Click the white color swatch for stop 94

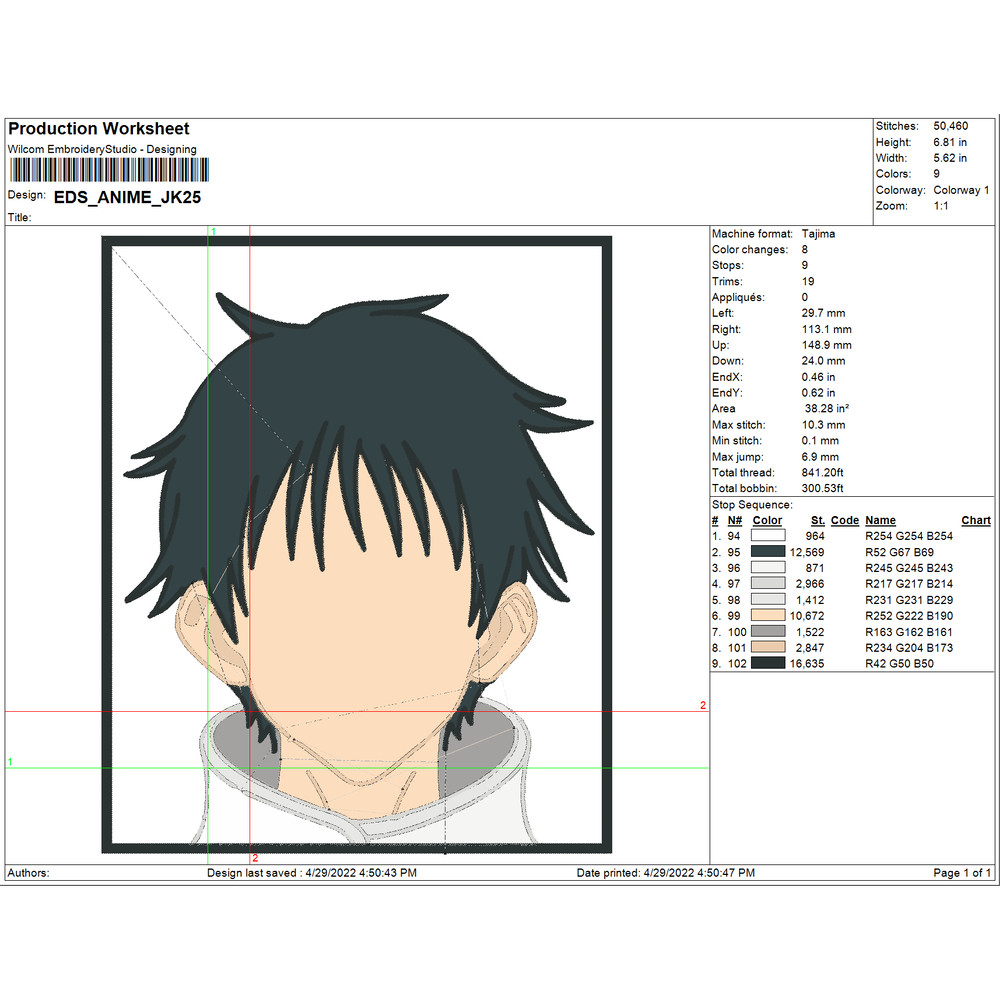(768, 536)
